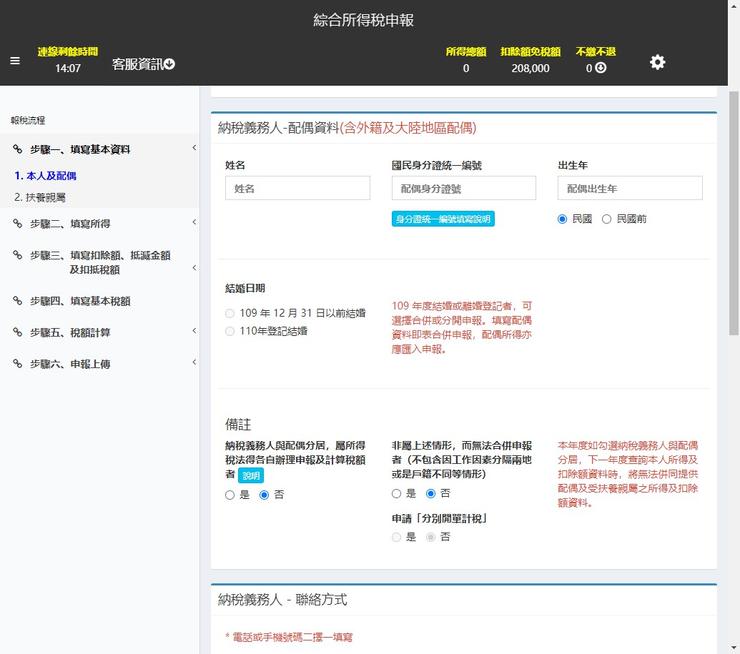740x654 pixels.
Task: Click the 身分證統一編號填寫說明 button
Action: tap(443, 219)
